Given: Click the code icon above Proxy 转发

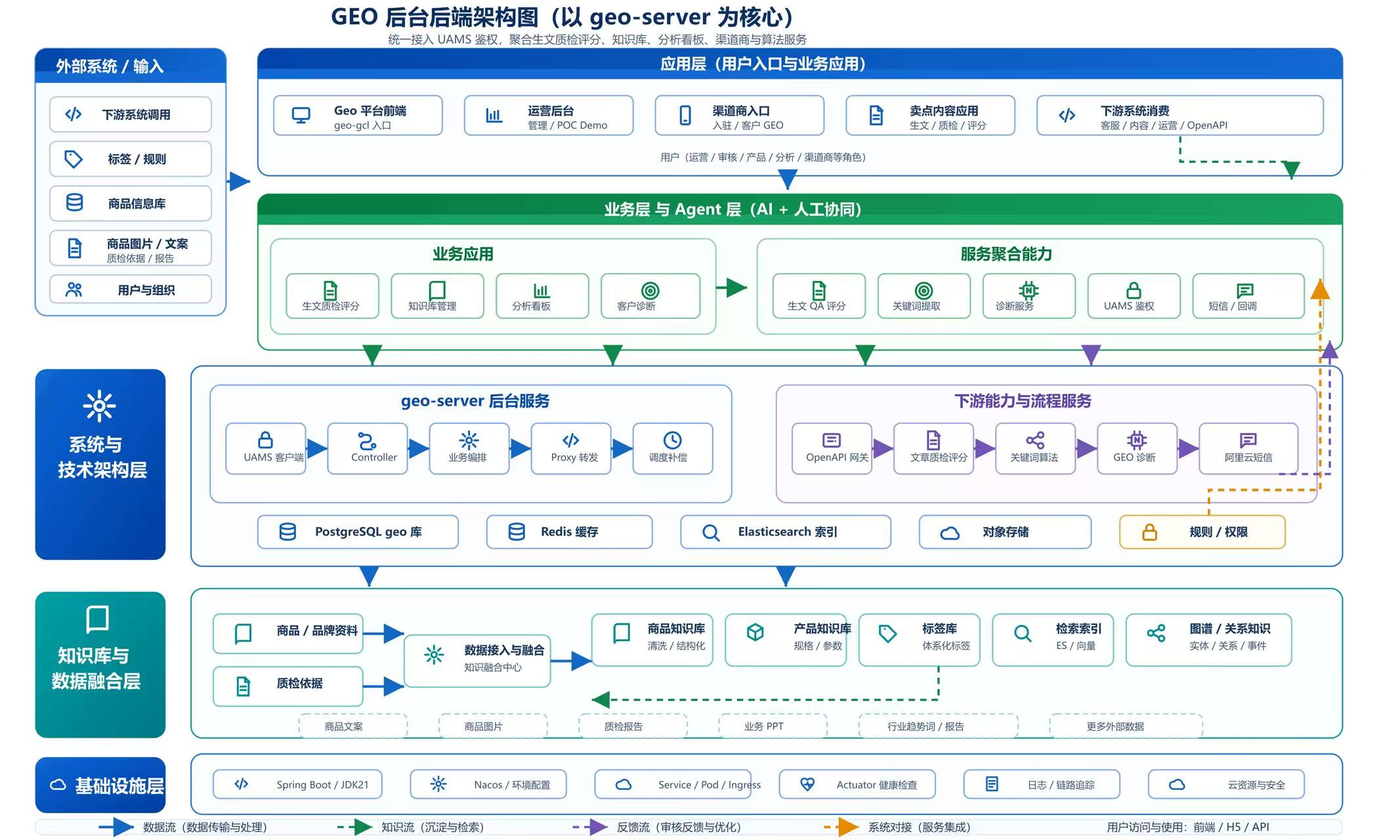Looking at the screenshot, I should point(571,440).
